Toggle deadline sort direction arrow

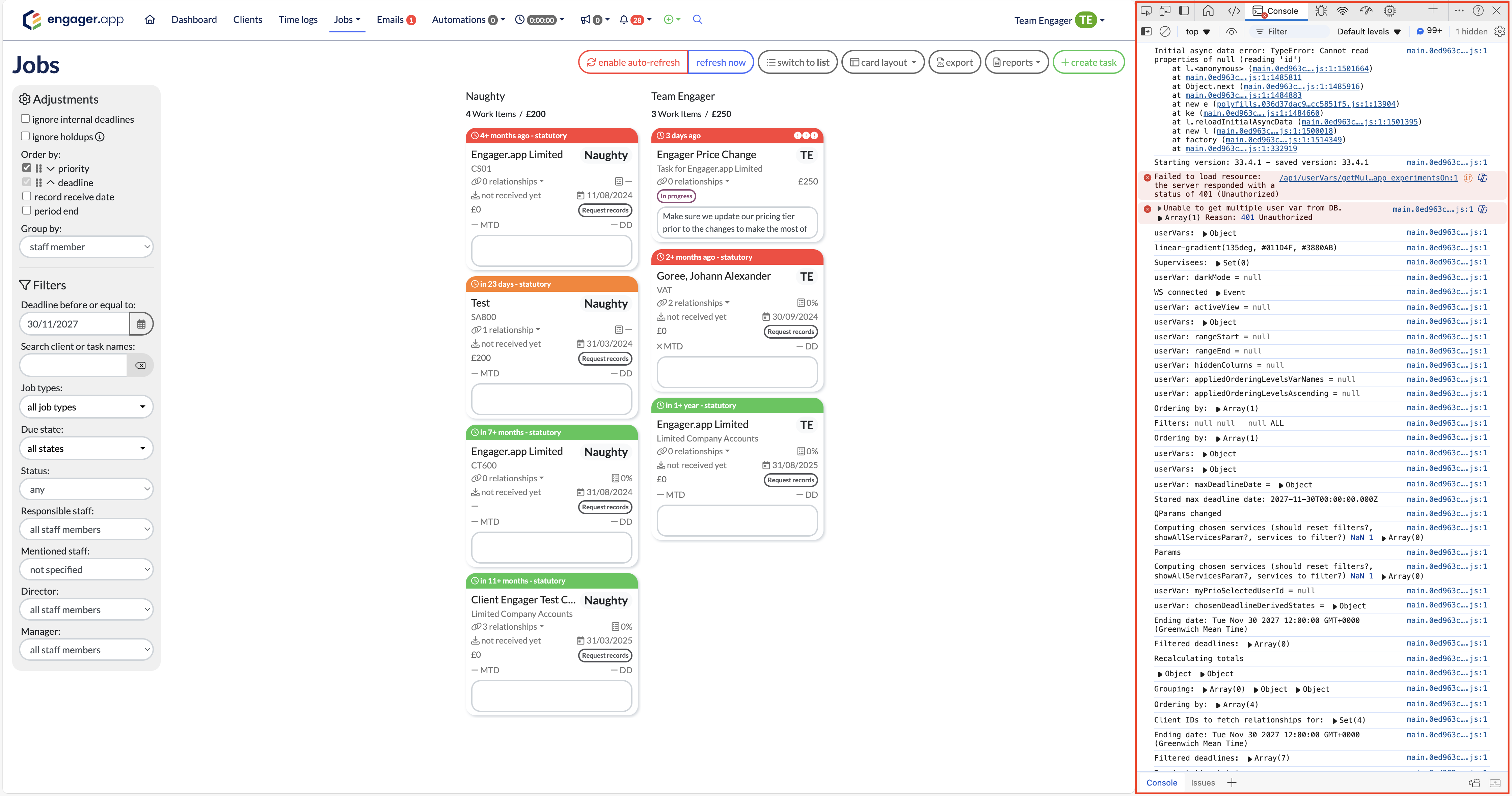click(x=51, y=182)
